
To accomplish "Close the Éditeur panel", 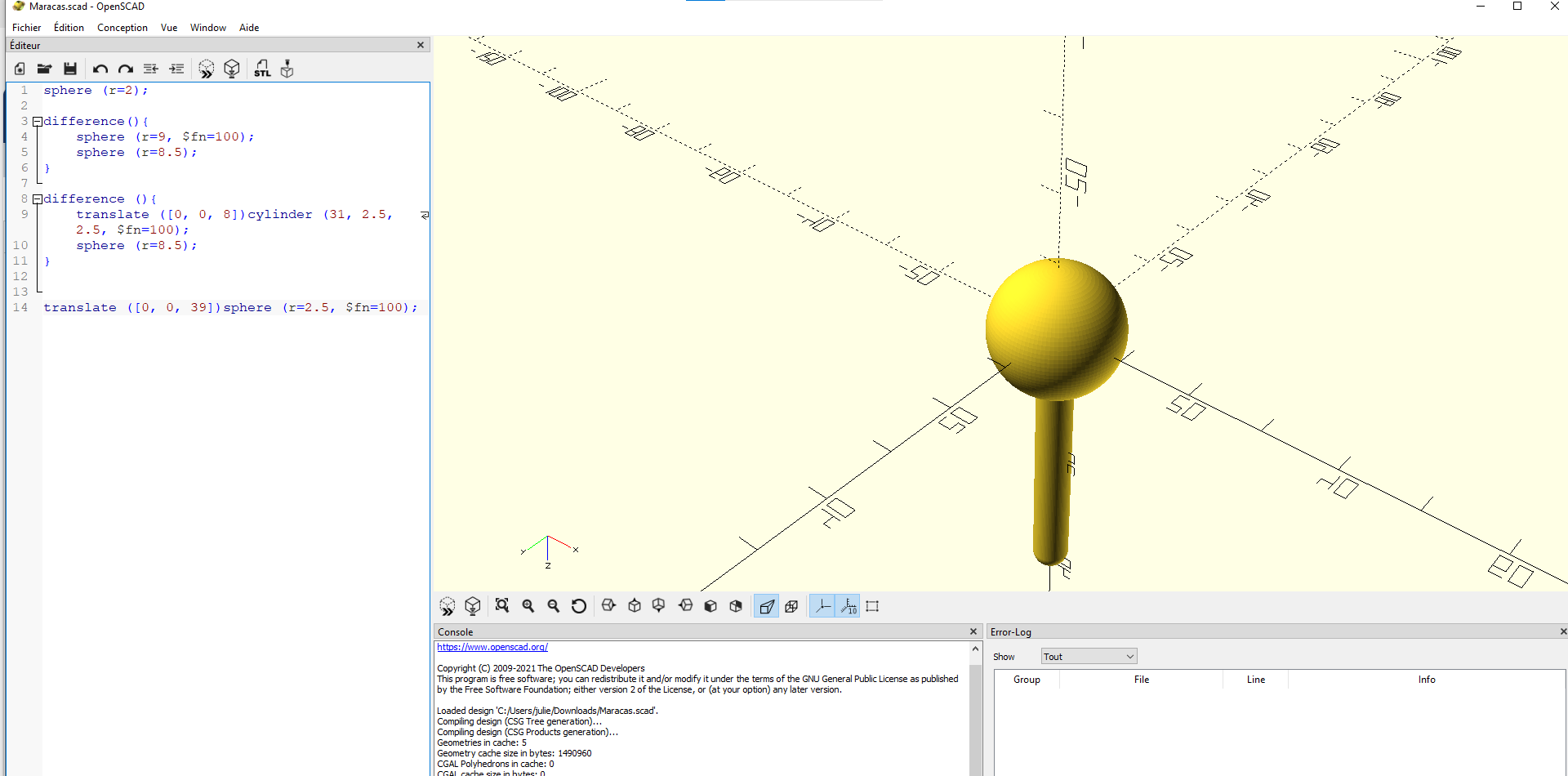I will pyautogui.click(x=421, y=45).
